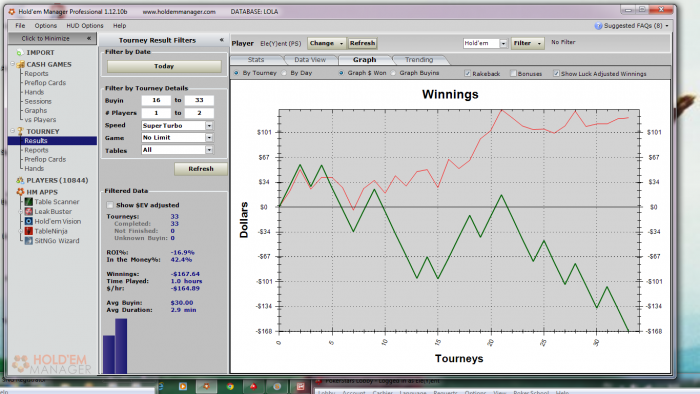The height and width of the screenshot is (394, 700).
Task: Open the Speed dropdown (Super Turbo)
Action: coord(209,126)
